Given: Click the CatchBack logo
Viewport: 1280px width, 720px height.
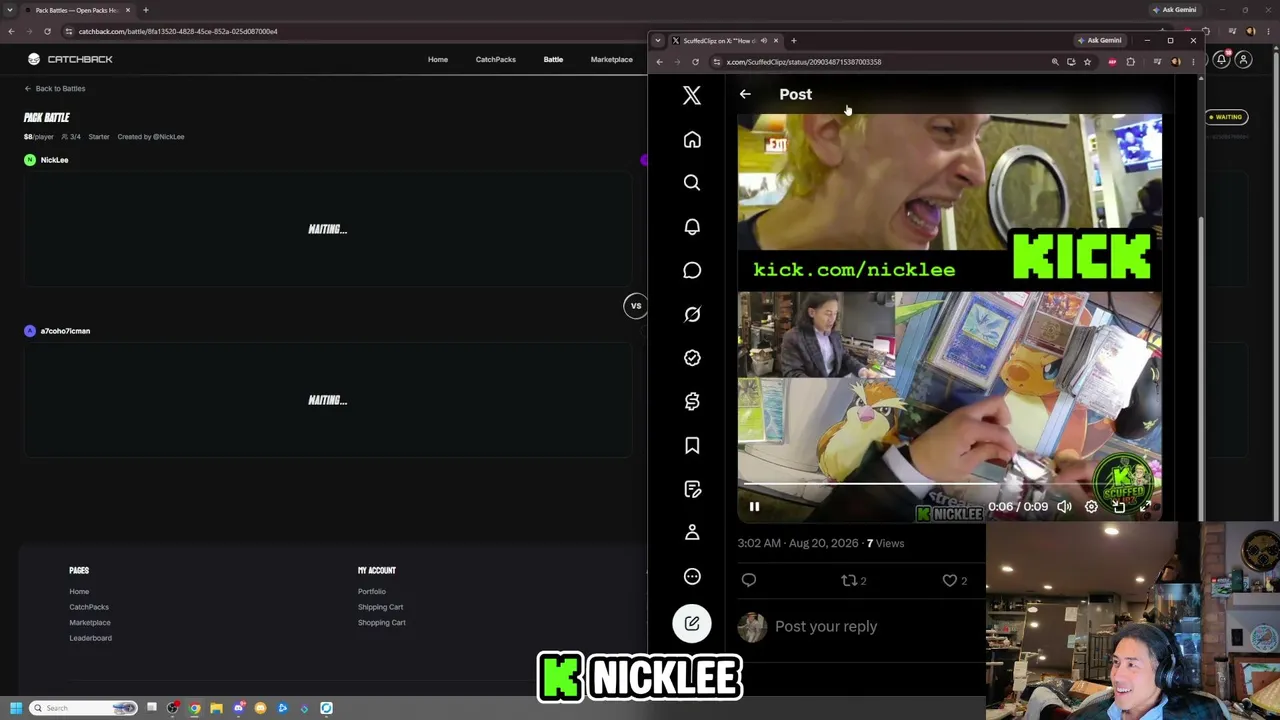Looking at the screenshot, I should coord(70,59).
